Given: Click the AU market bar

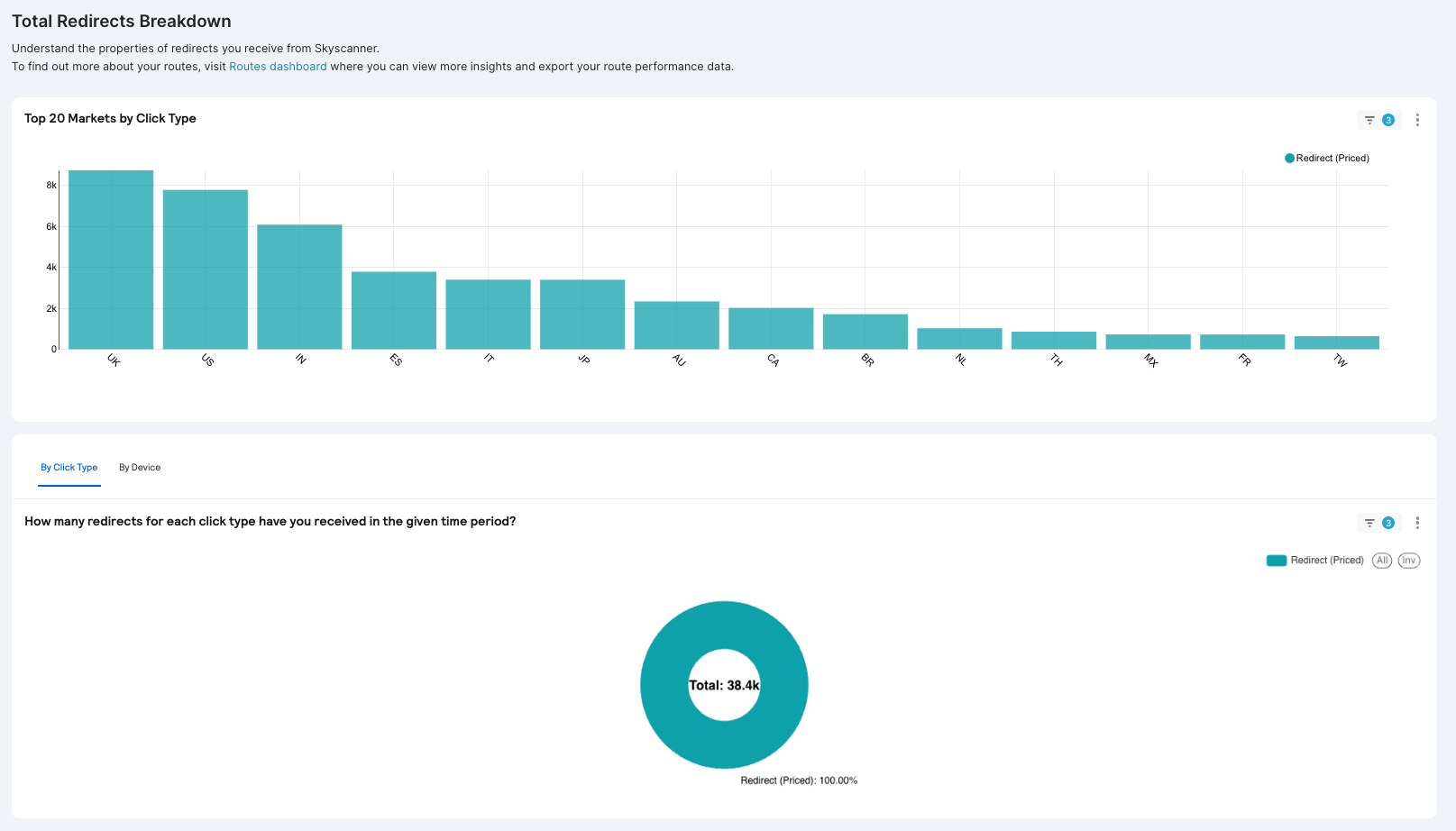Looking at the screenshot, I should 677,325.
